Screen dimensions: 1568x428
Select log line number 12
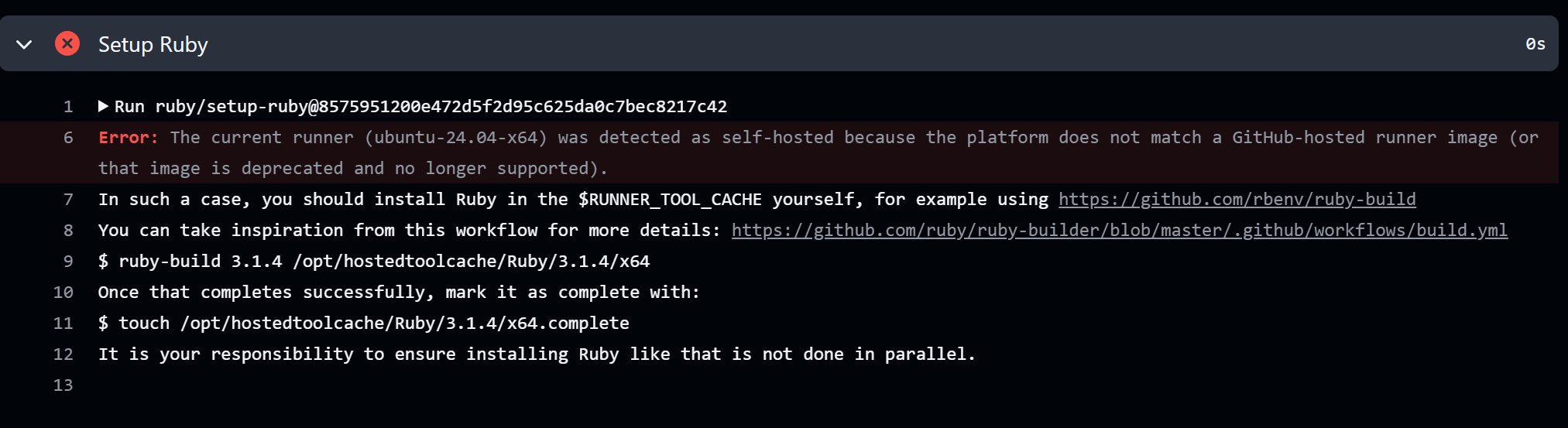[63, 354]
